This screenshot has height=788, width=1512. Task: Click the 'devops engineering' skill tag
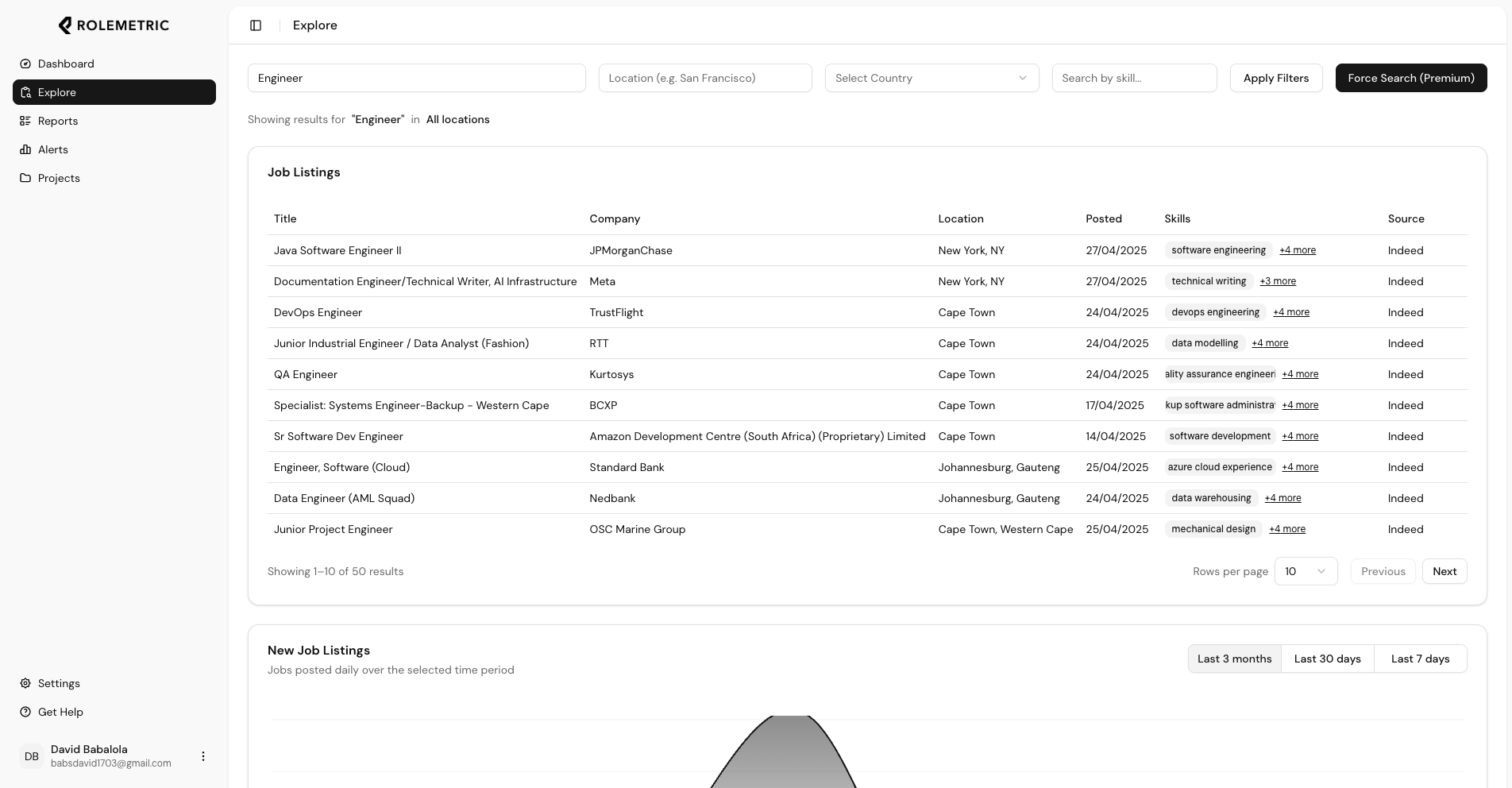tap(1216, 312)
